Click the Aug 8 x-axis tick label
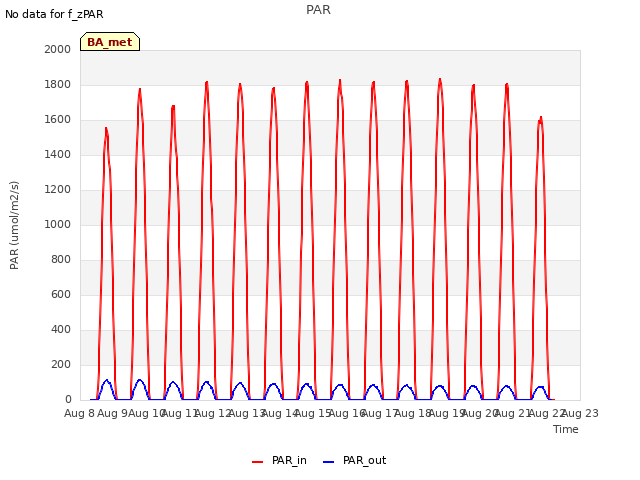This screenshot has height=480, width=640. pyautogui.click(x=79, y=413)
